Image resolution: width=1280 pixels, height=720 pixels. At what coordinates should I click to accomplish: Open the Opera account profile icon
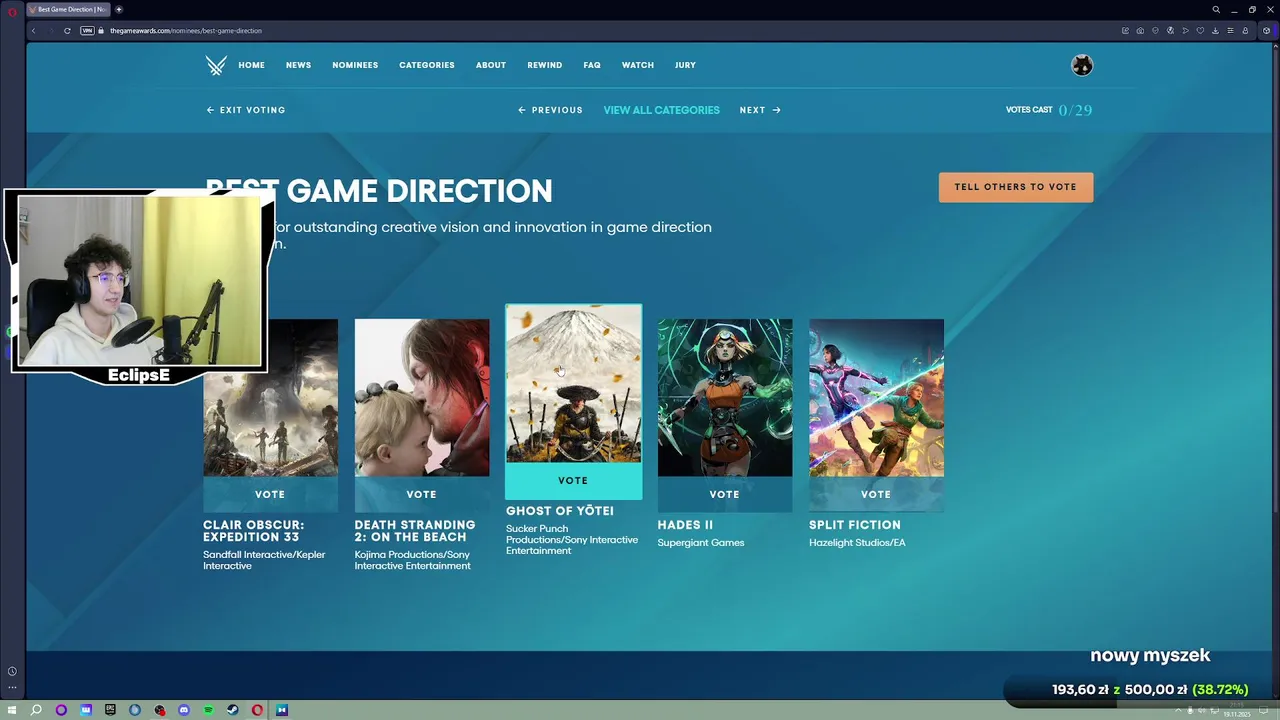click(x=1245, y=31)
